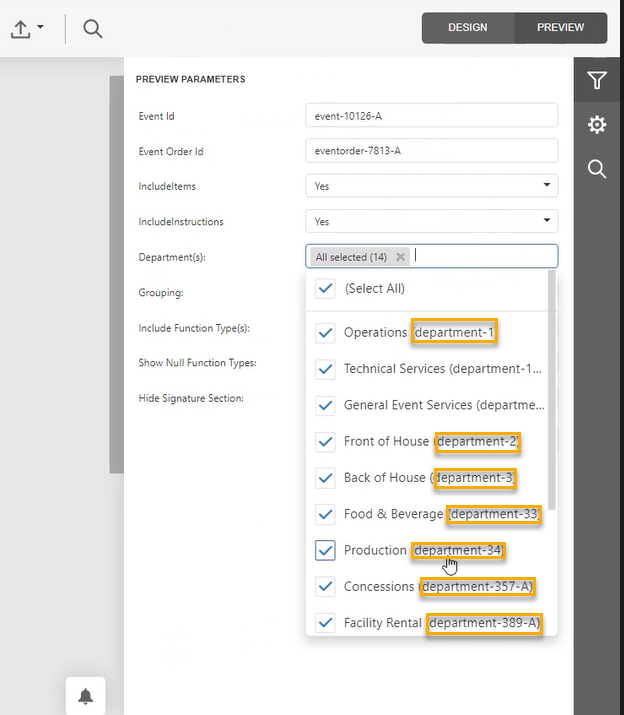The width and height of the screenshot is (624, 715).
Task: Click the 'Grouping:' label
Action: coord(161,293)
